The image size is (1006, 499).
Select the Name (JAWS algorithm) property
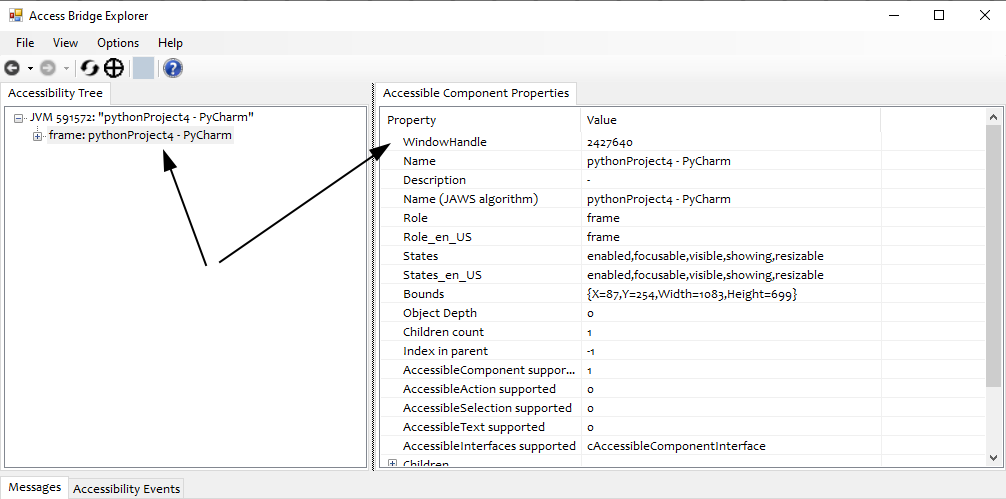(x=470, y=199)
